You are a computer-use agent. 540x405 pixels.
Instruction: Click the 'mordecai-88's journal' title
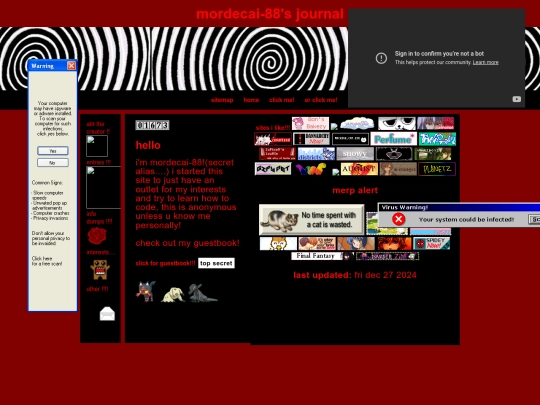[270, 14]
